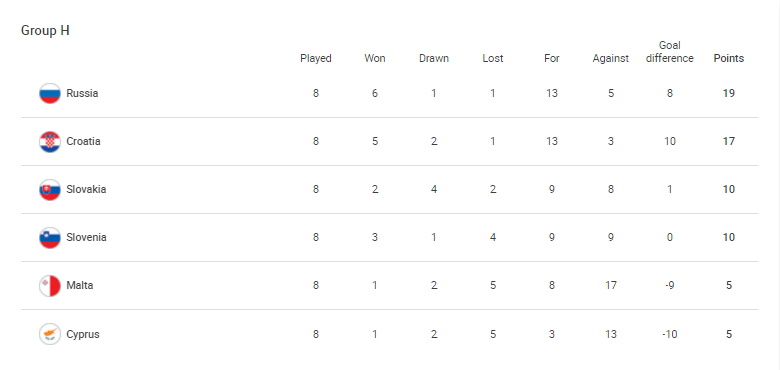Click the Slovenia flag icon
780x370 pixels.
(x=50, y=238)
